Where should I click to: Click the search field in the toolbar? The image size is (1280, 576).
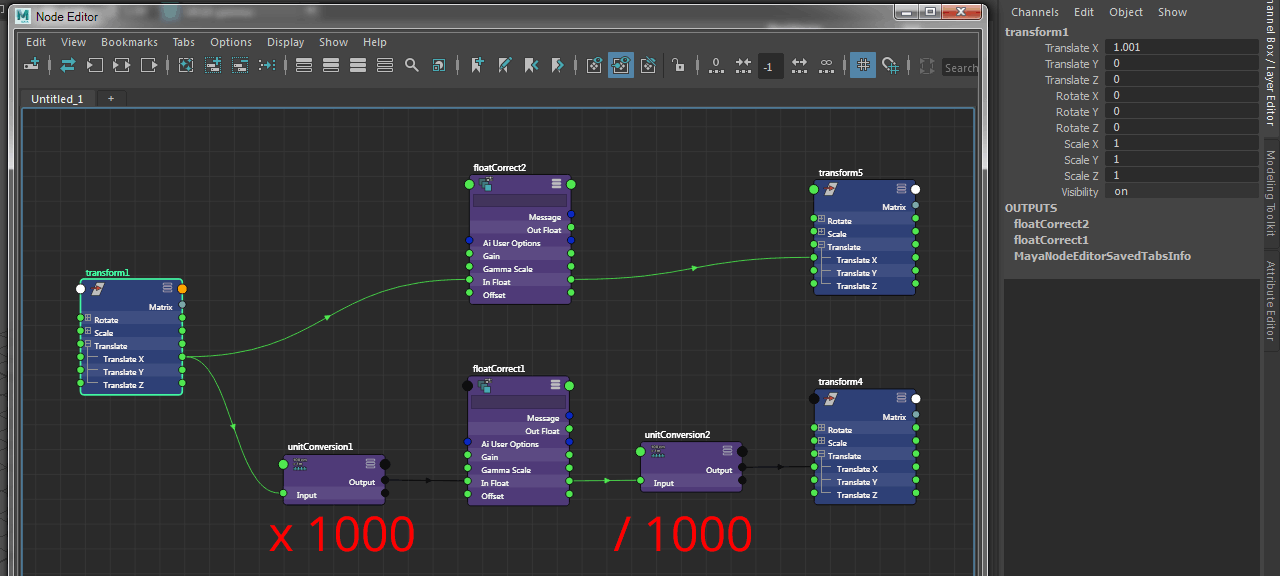(958, 67)
